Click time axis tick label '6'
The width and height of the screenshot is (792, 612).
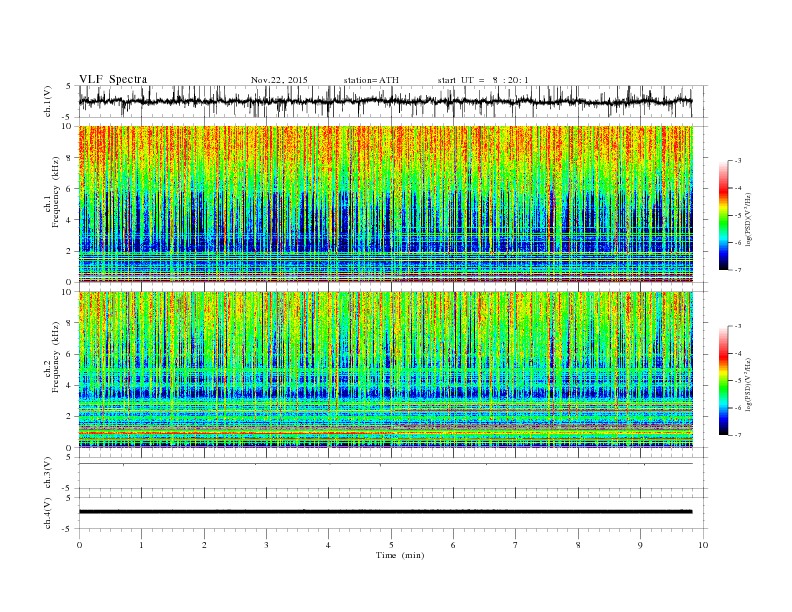click(x=453, y=545)
